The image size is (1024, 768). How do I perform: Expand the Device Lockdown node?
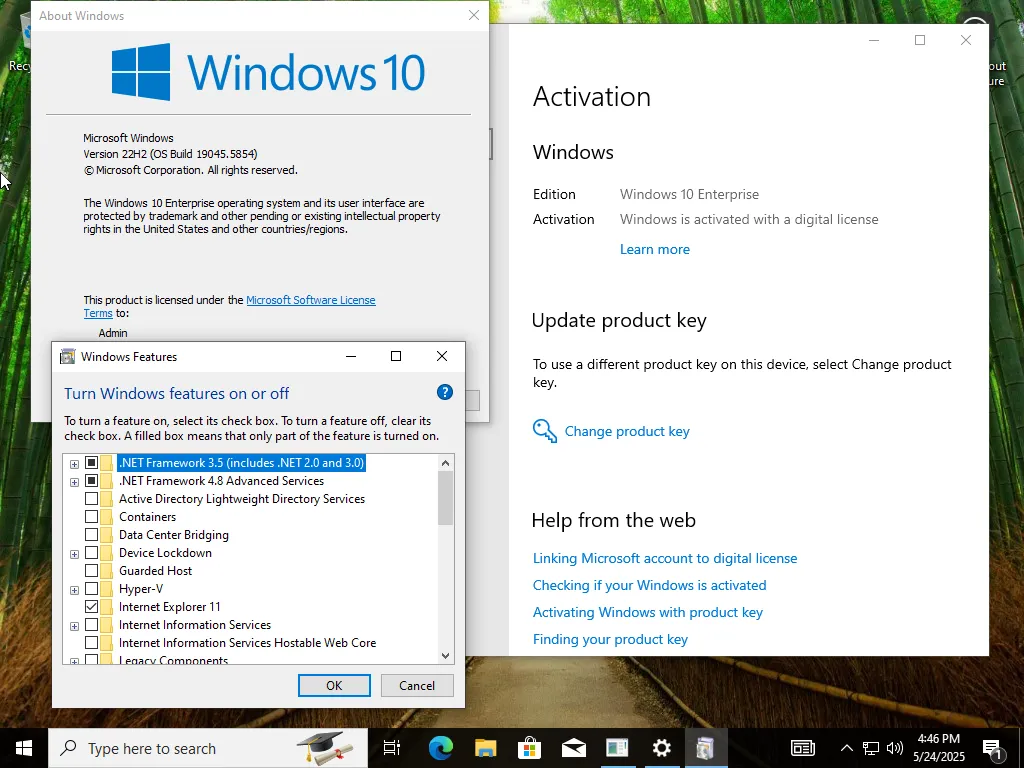[x=74, y=554]
